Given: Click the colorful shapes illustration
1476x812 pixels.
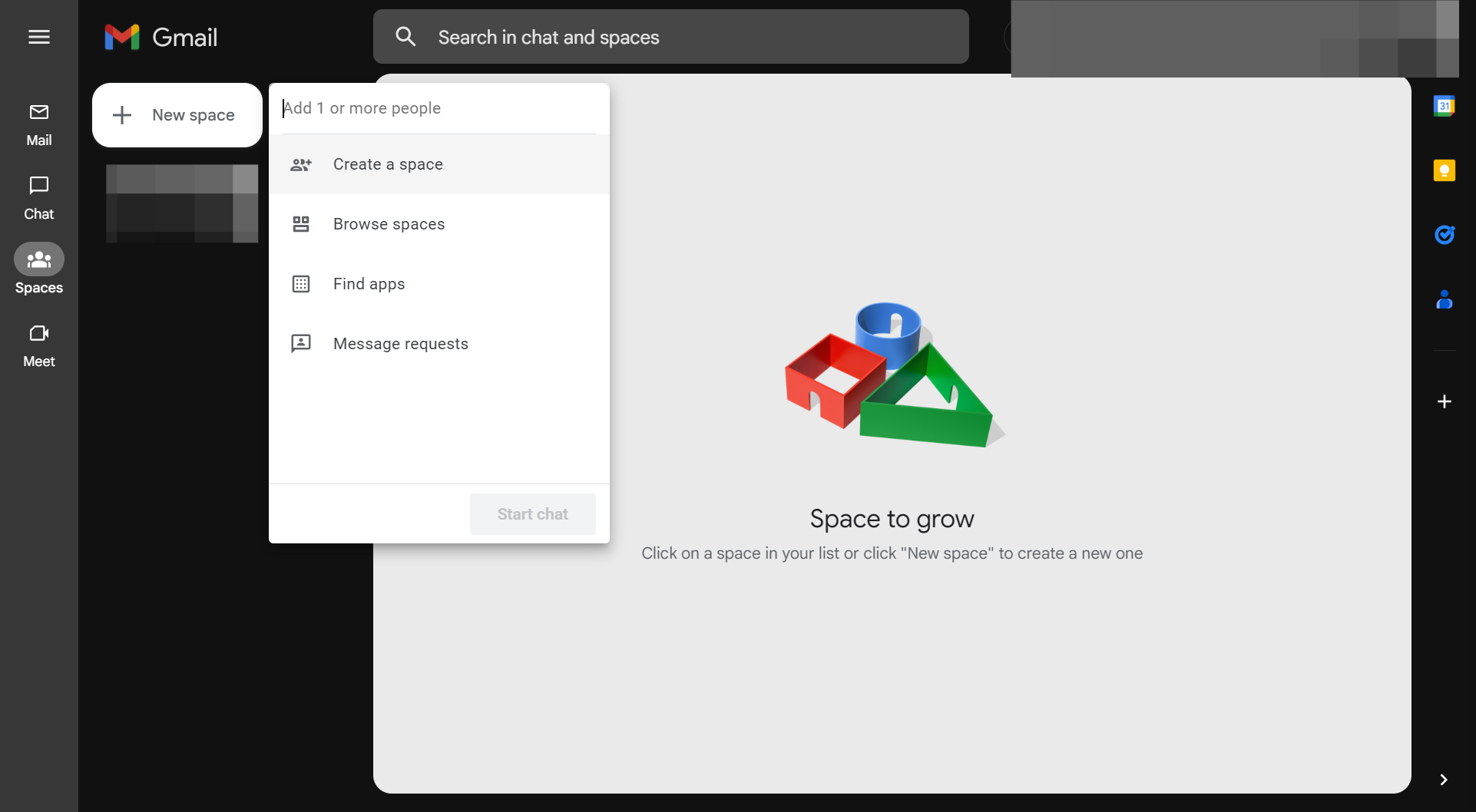Looking at the screenshot, I should (x=895, y=375).
